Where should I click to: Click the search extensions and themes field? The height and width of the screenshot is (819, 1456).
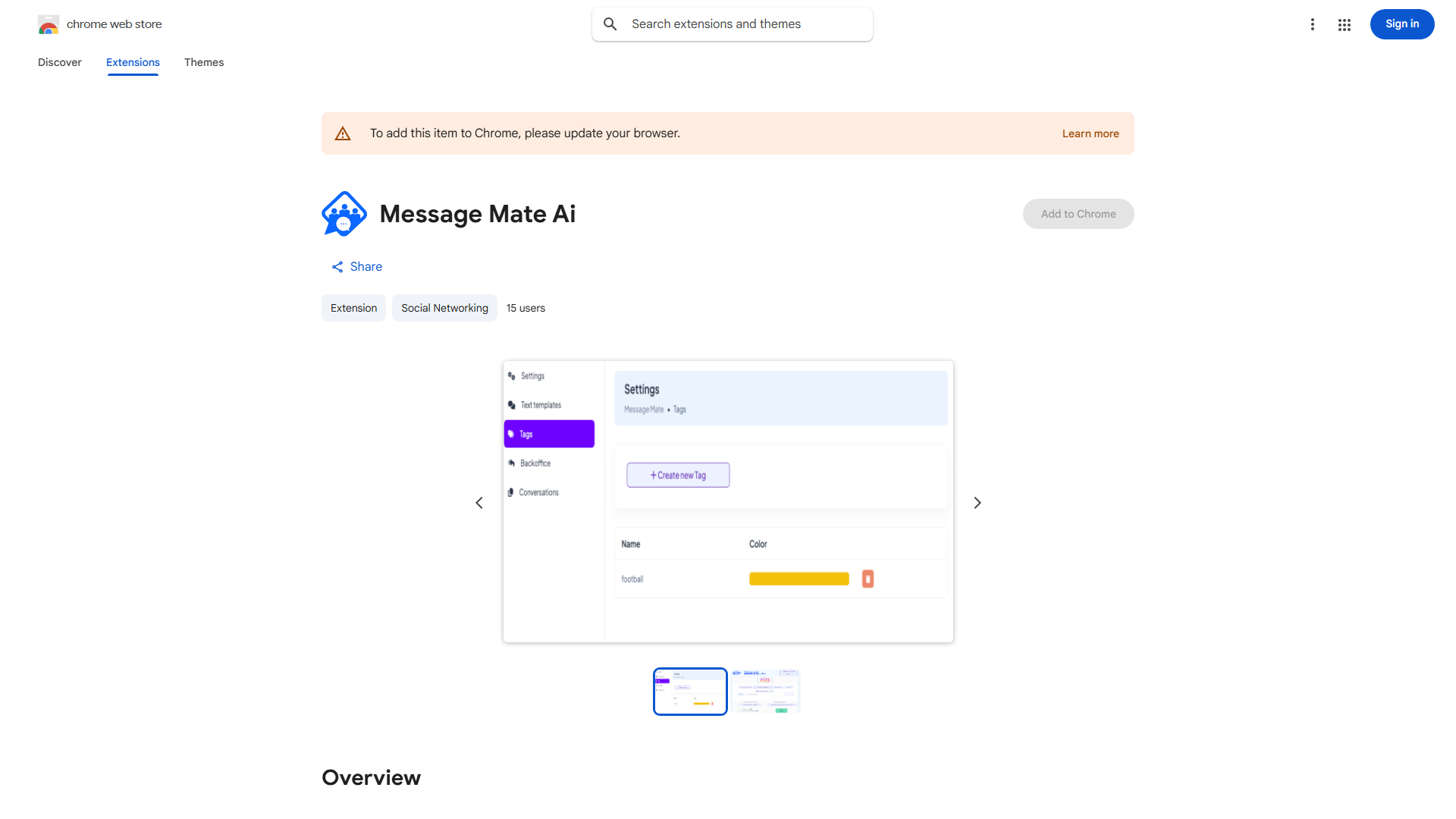point(732,24)
